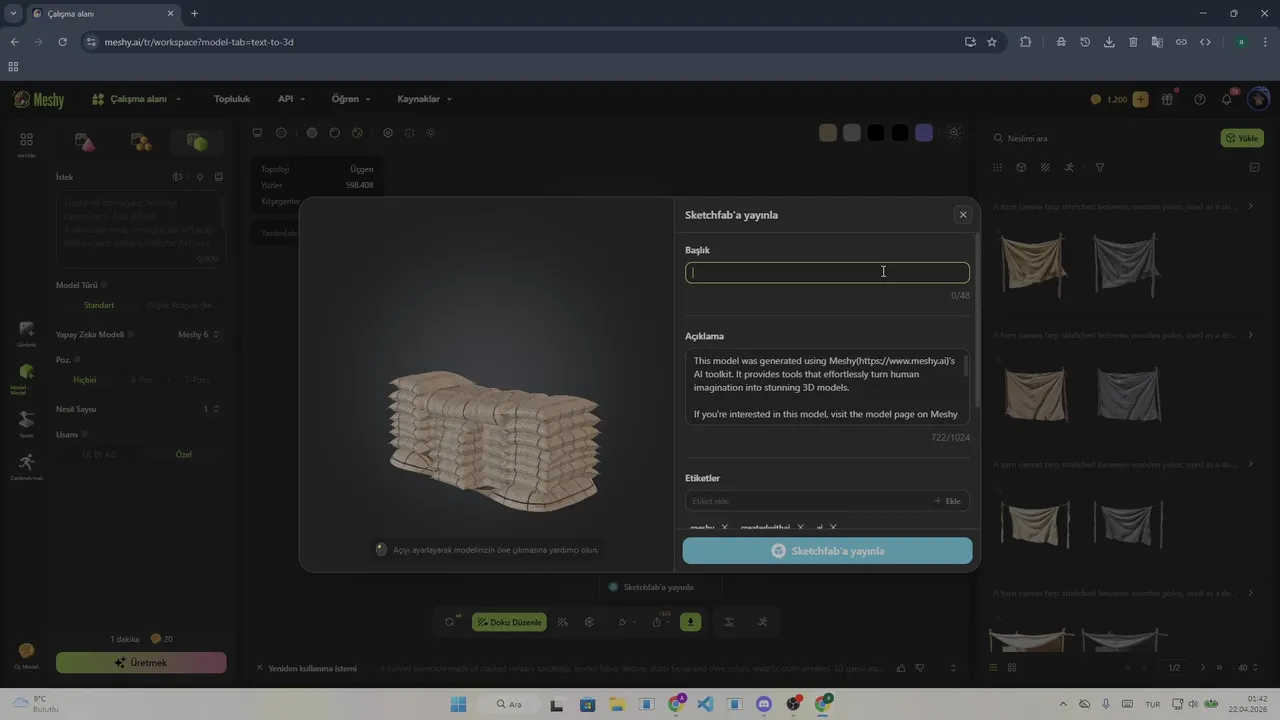Select CC BY 4.0 license option
This screenshot has width=1280, height=720.
point(98,454)
